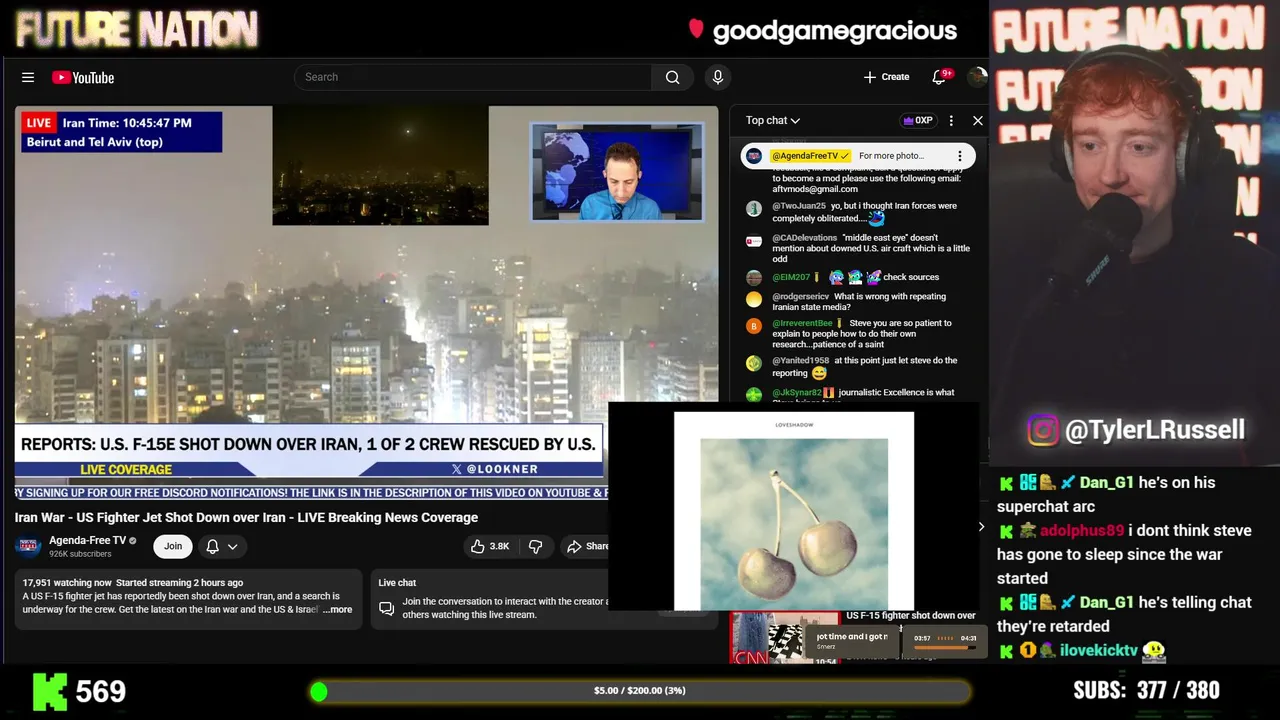
Task: Click pinned @AgendaFreeTV author chip
Action: [x=811, y=156]
